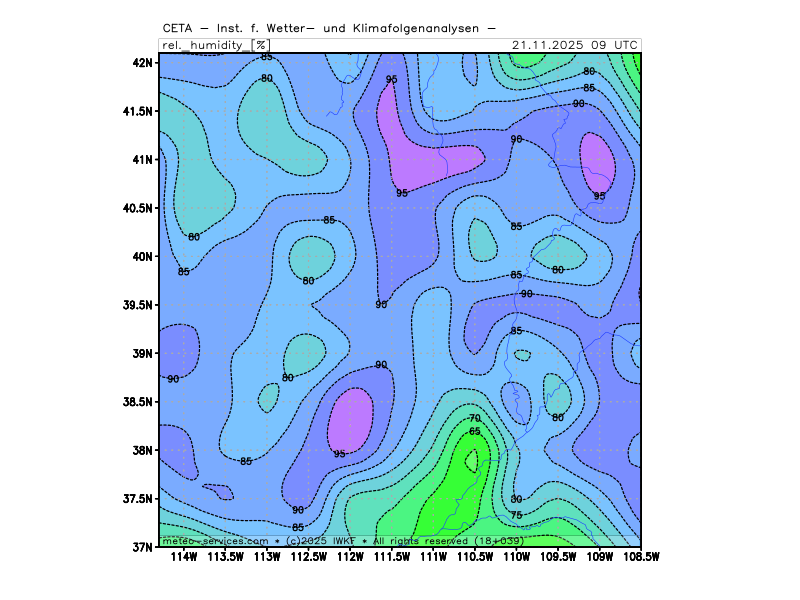This screenshot has height=600, width=800.
Task: Click the 109.5W longitude axis label
Action: point(557,557)
